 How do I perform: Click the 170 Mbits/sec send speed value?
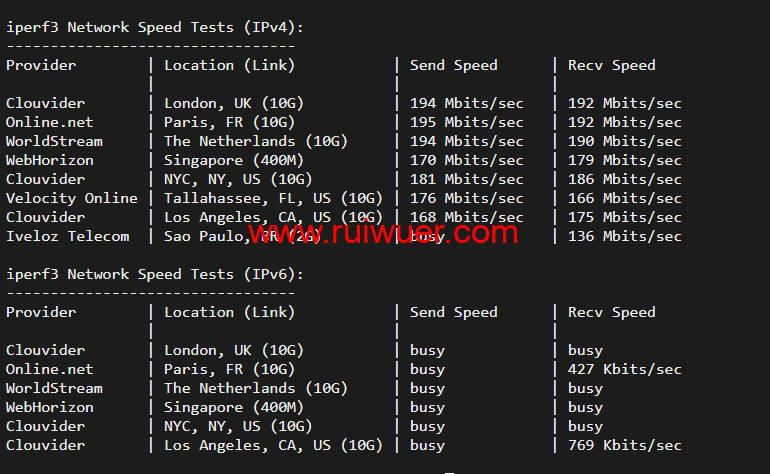pyautogui.click(x=467, y=160)
